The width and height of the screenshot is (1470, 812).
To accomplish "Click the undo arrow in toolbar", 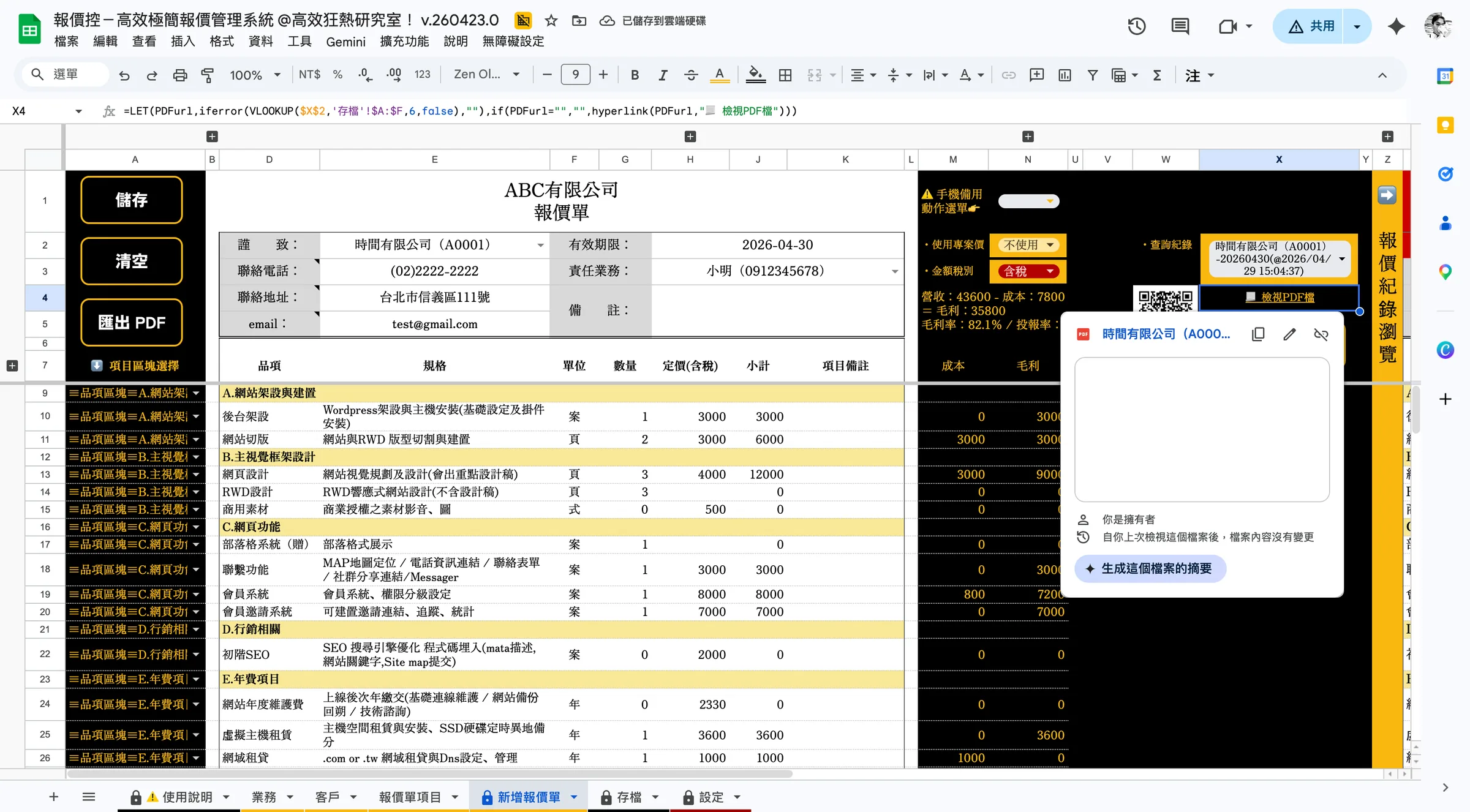I will [x=124, y=75].
